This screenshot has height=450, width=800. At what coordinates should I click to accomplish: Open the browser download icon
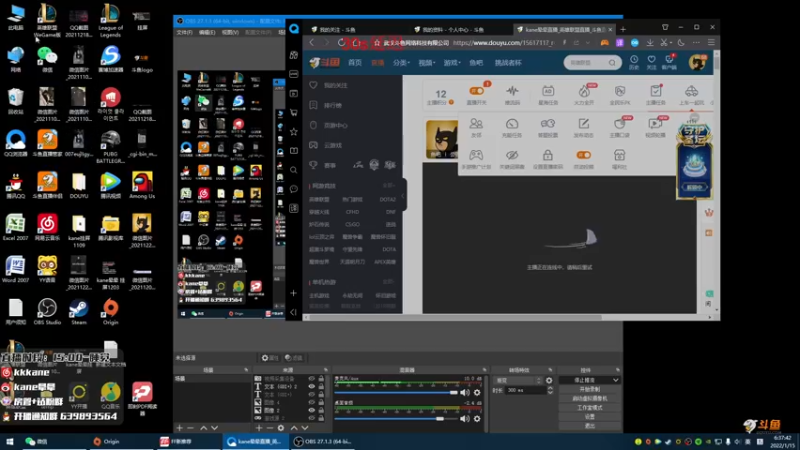[x=650, y=43]
